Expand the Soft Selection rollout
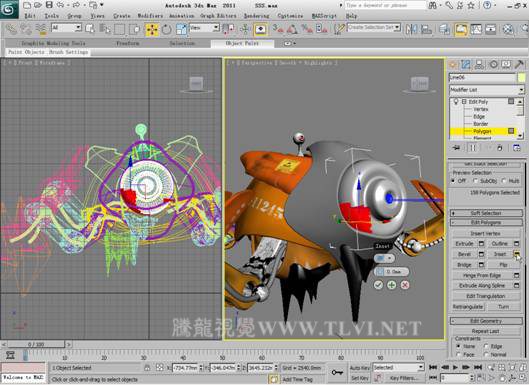Viewport: 529px width, 385px height. tap(486, 213)
